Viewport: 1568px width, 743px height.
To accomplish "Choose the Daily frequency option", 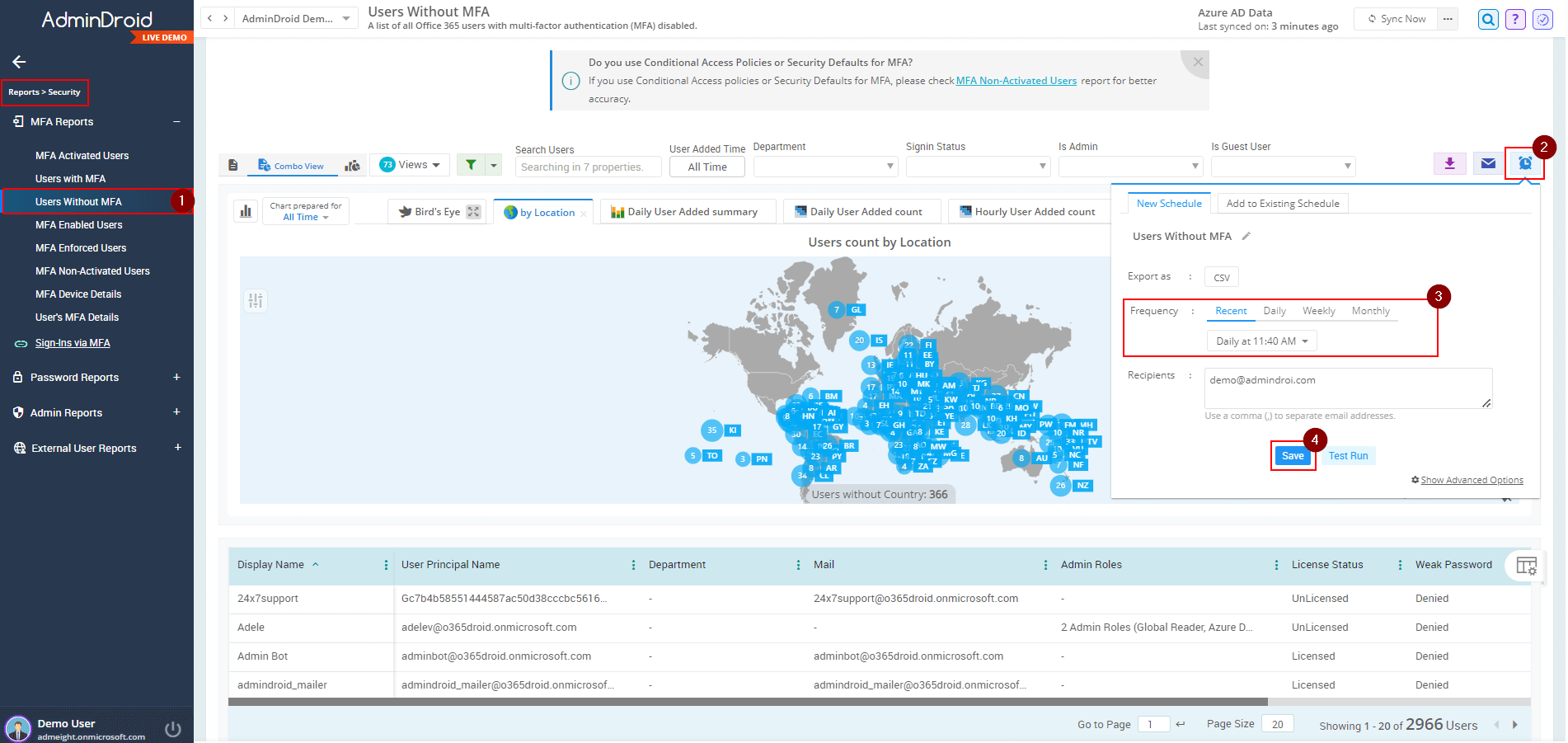I will coord(1274,311).
